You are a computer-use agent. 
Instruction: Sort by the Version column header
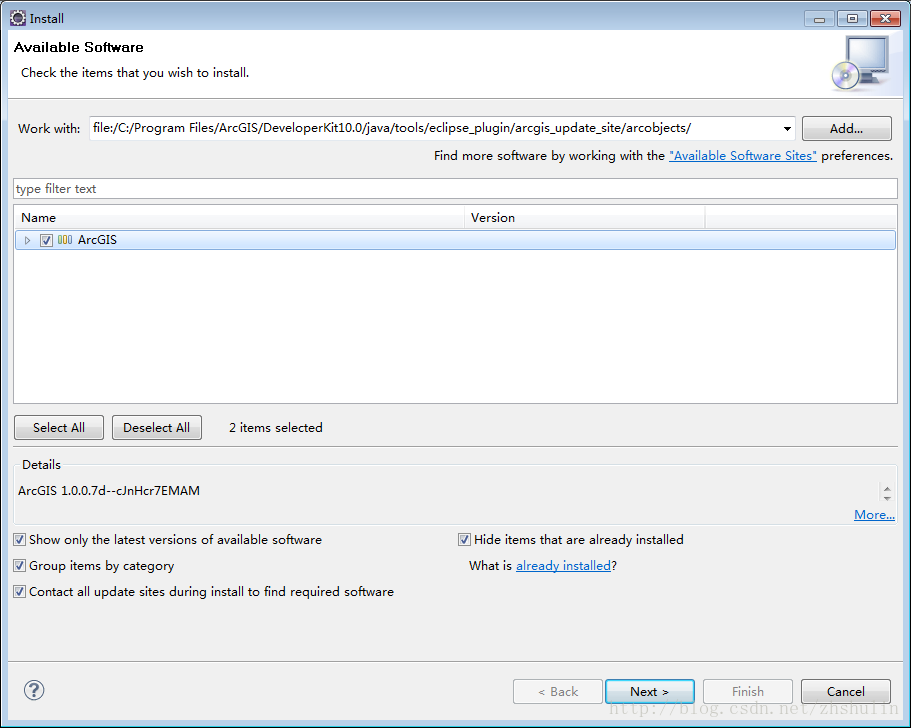coord(584,217)
